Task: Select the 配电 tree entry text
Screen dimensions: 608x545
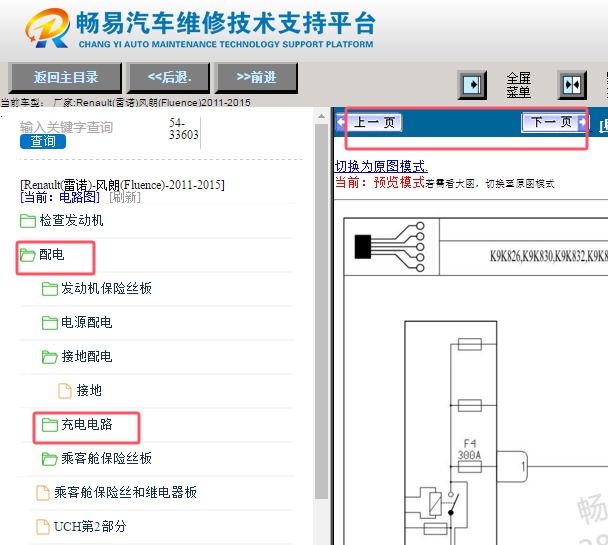Action: click(x=52, y=255)
